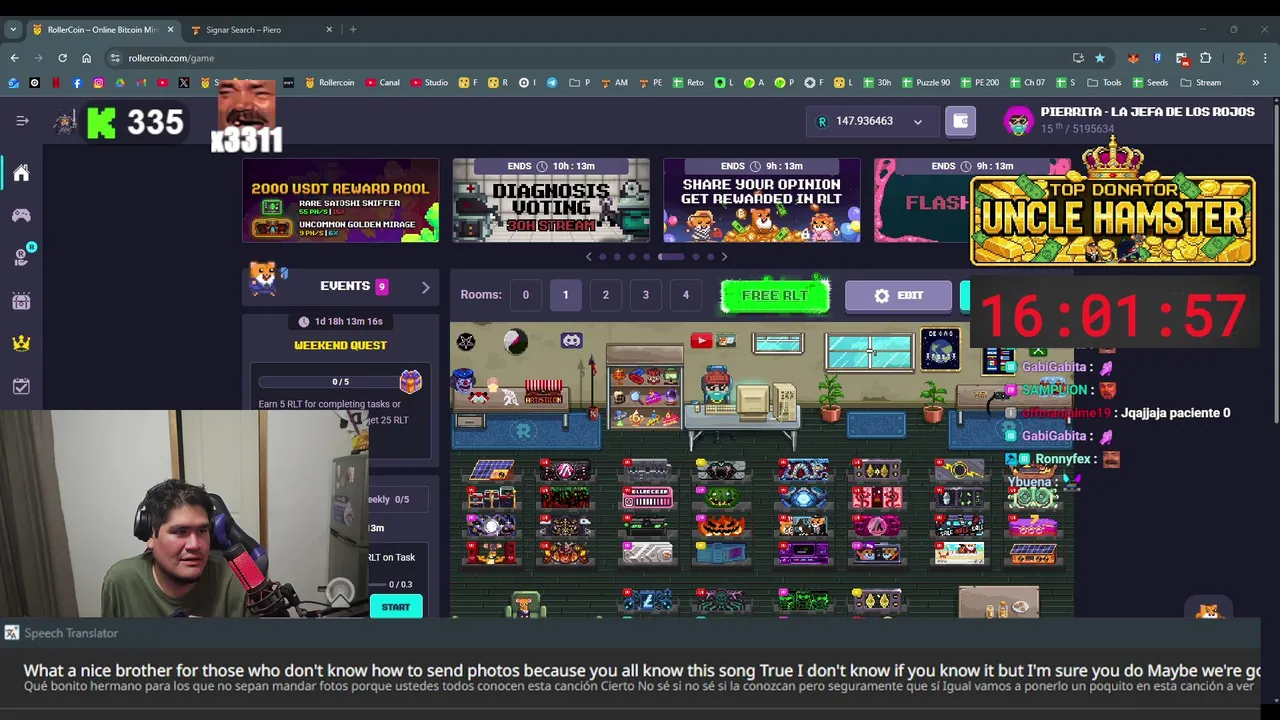
Task: Expand the Events panel chevron
Action: 425,288
